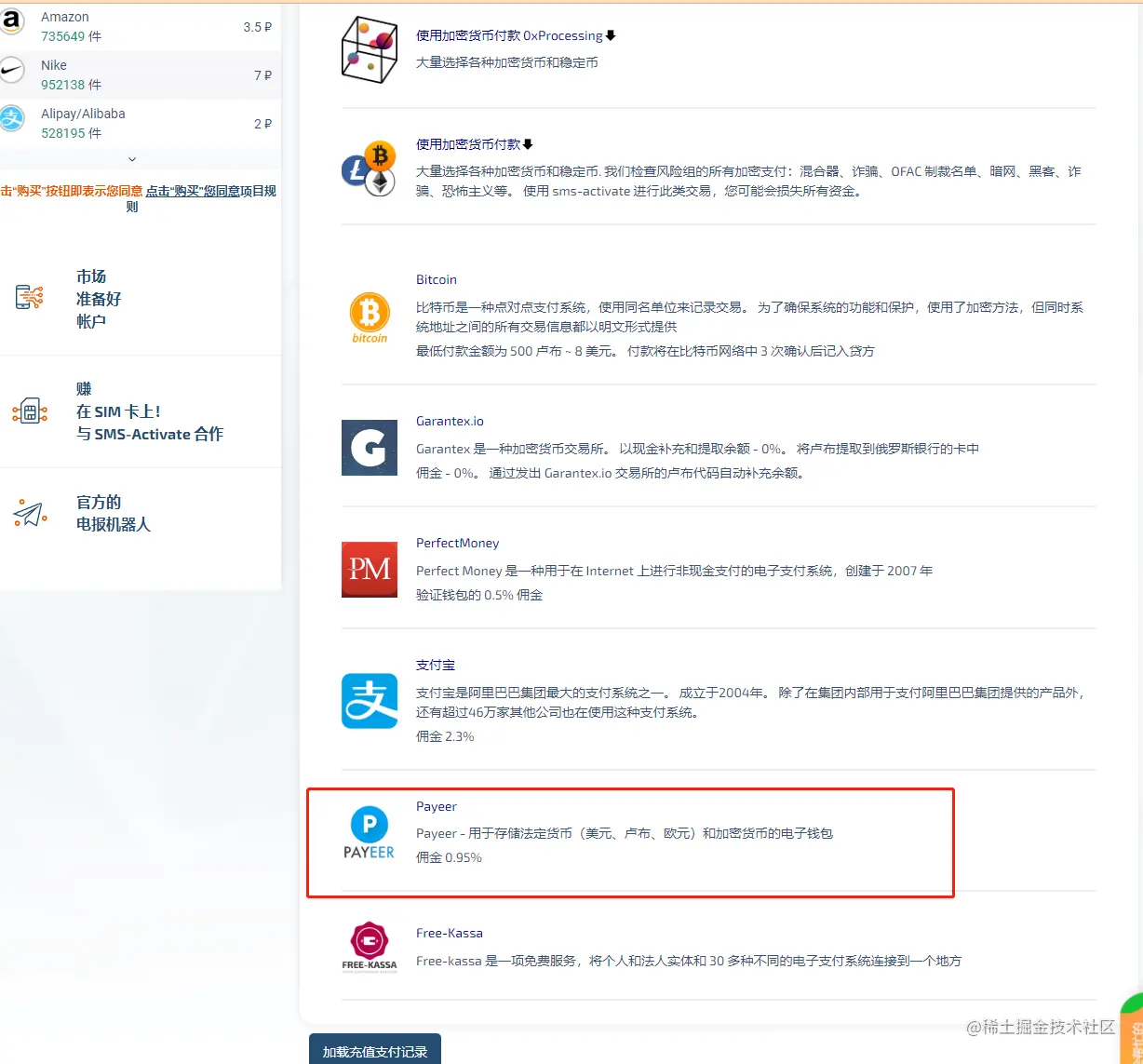Open 赚 在 SIM 卡上! partnership item
The image size is (1143, 1064).
click(149, 411)
